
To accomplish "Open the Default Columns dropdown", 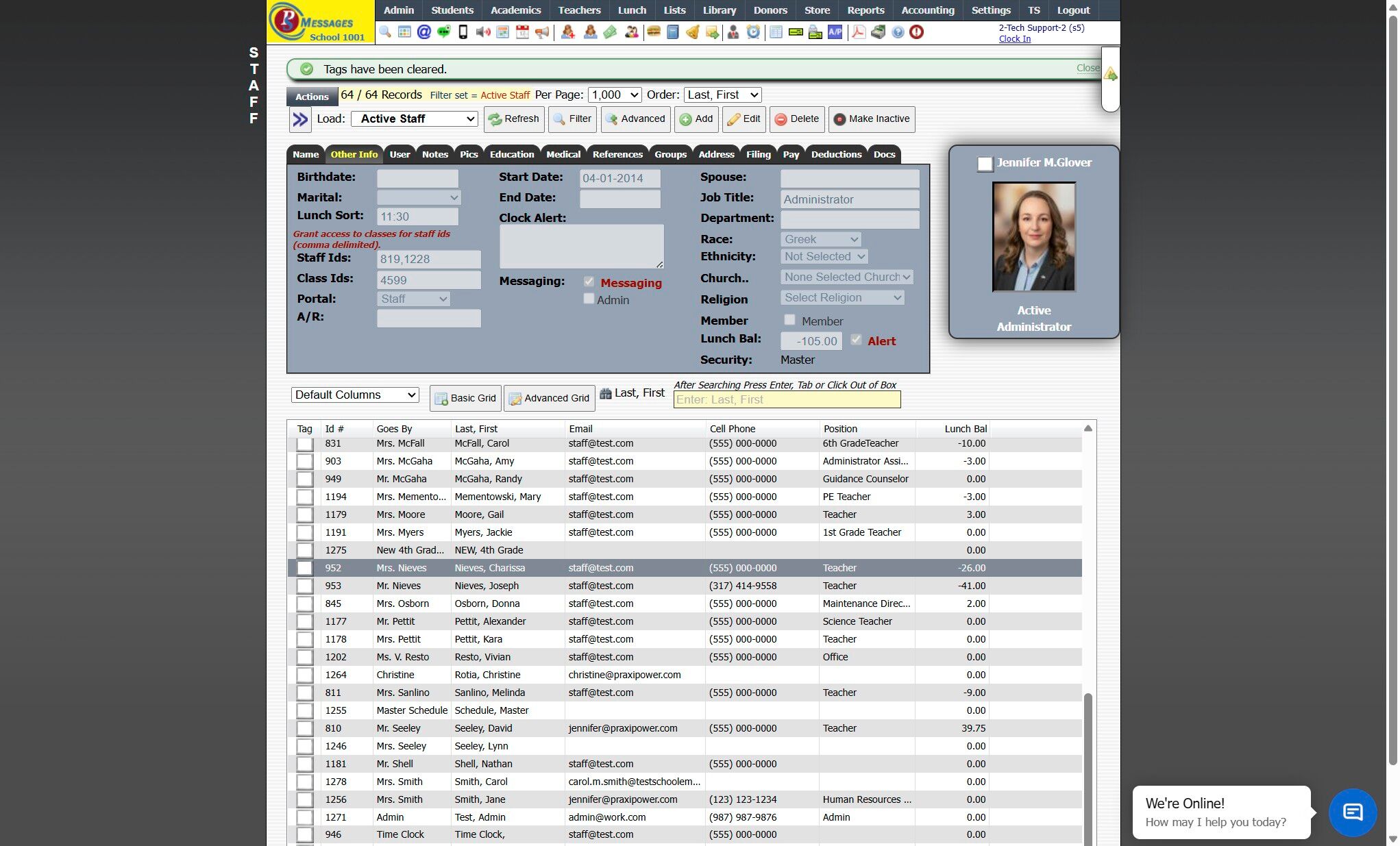I will click(355, 395).
